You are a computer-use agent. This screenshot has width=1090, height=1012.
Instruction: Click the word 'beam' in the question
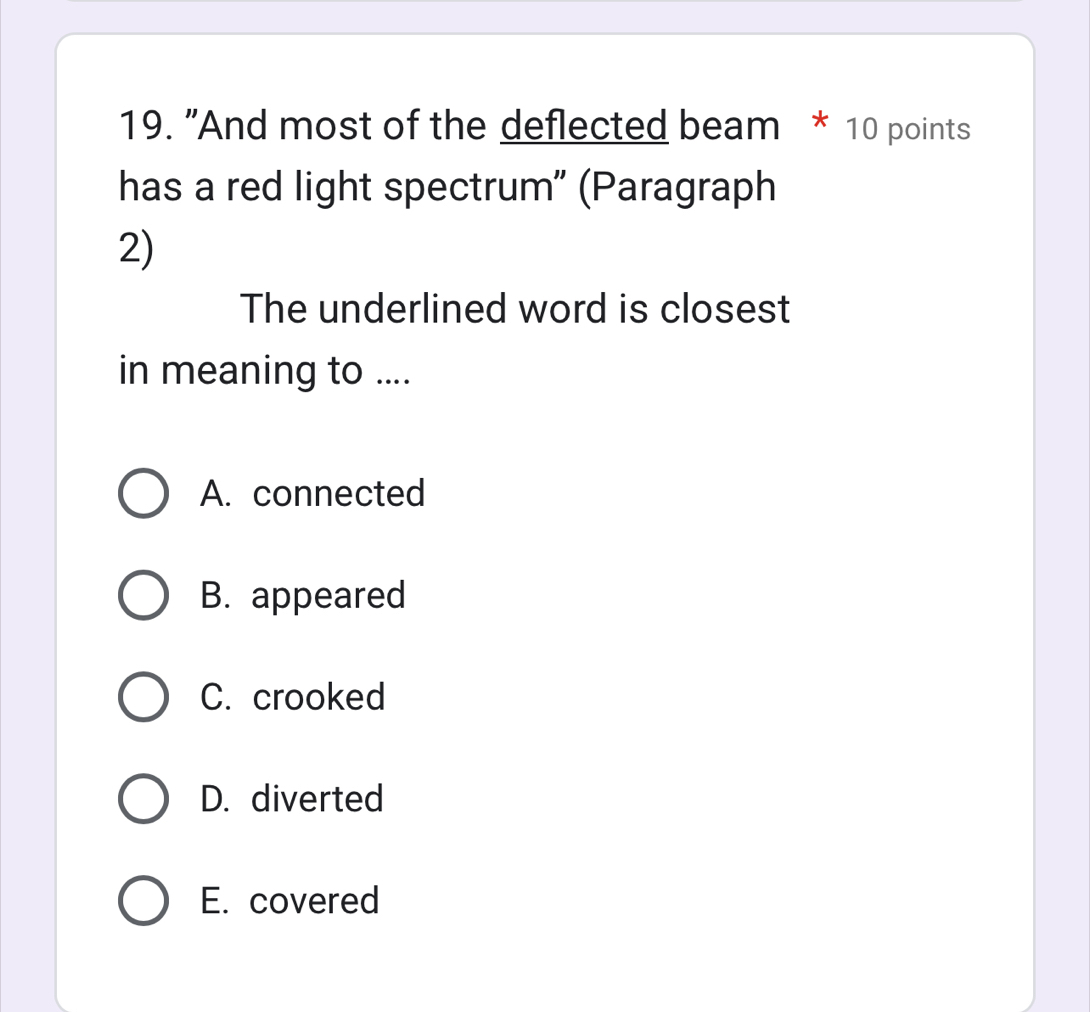click(x=729, y=127)
